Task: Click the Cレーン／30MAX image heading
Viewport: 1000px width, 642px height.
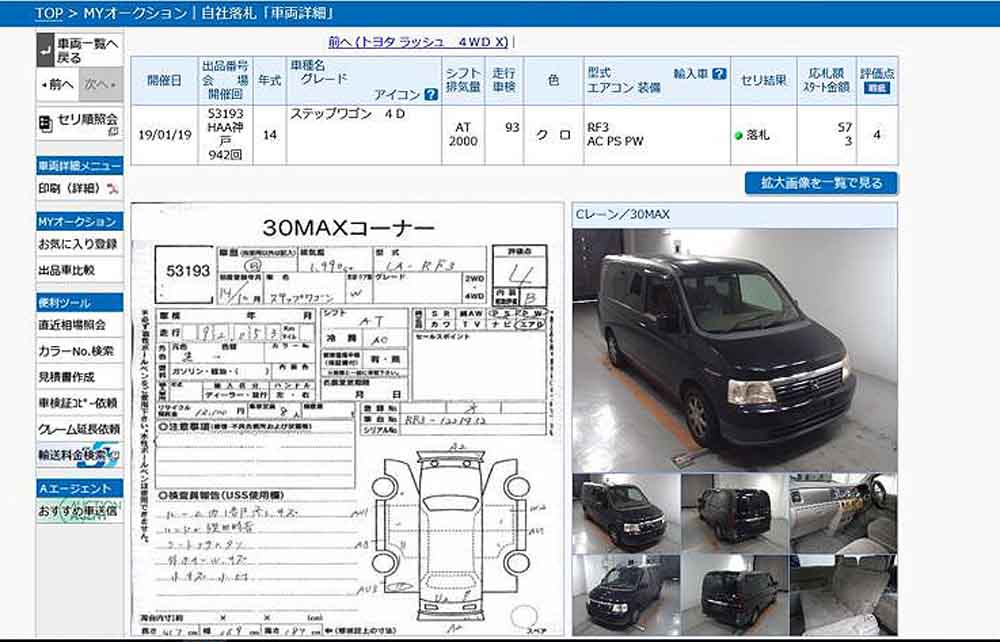Action: 735,215
